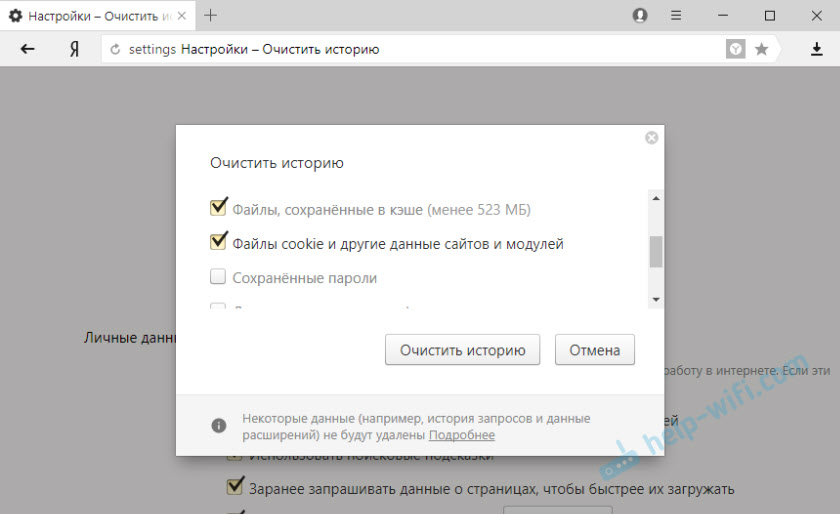The height and width of the screenshot is (514, 840).
Task: Click the scroll up arrow in dialog list
Action: pyautogui.click(x=656, y=198)
